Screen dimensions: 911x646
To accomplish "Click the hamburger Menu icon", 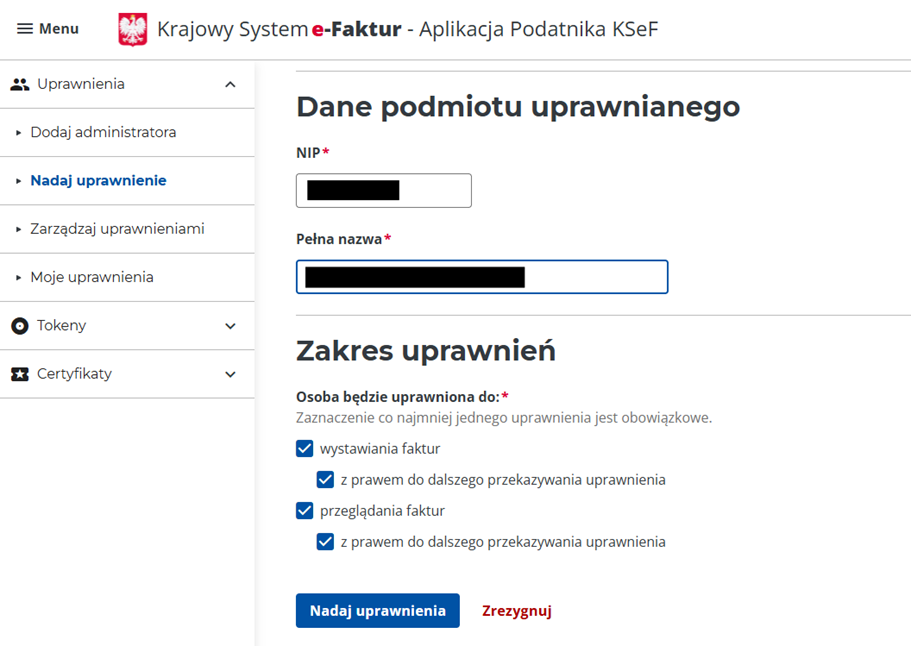I will tap(25, 29).
